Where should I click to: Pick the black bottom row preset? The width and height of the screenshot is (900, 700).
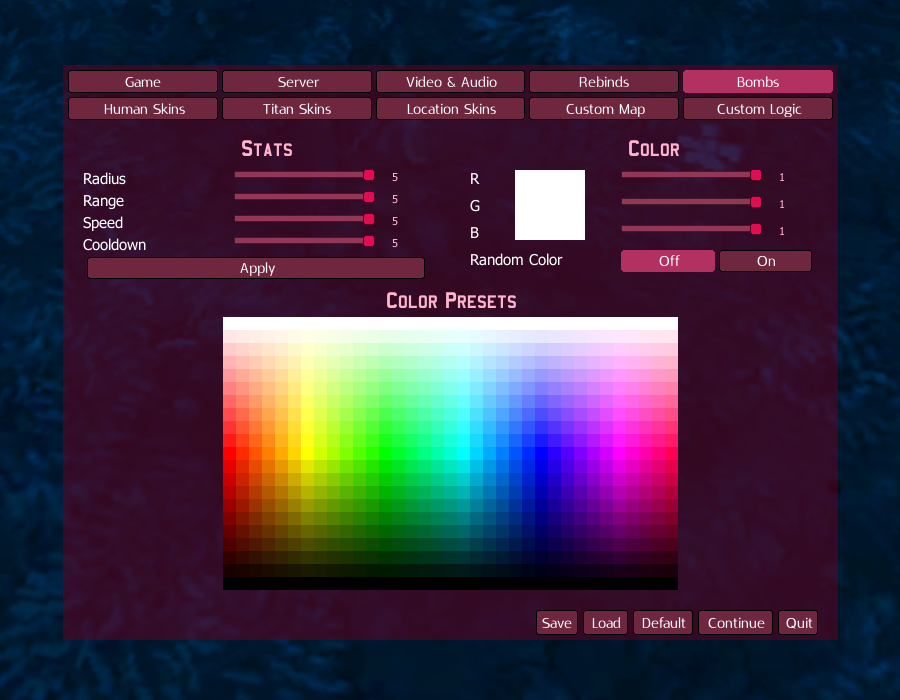[x=451, y=583]
